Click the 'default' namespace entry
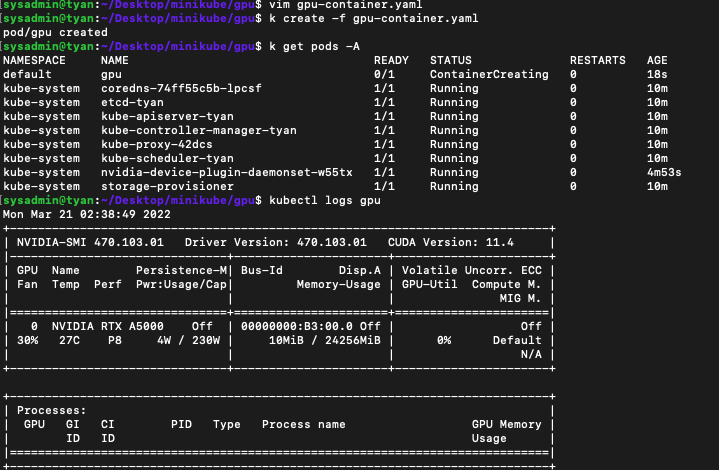The image size is (719, 470). pyautogui.click(x=27, y=74)
